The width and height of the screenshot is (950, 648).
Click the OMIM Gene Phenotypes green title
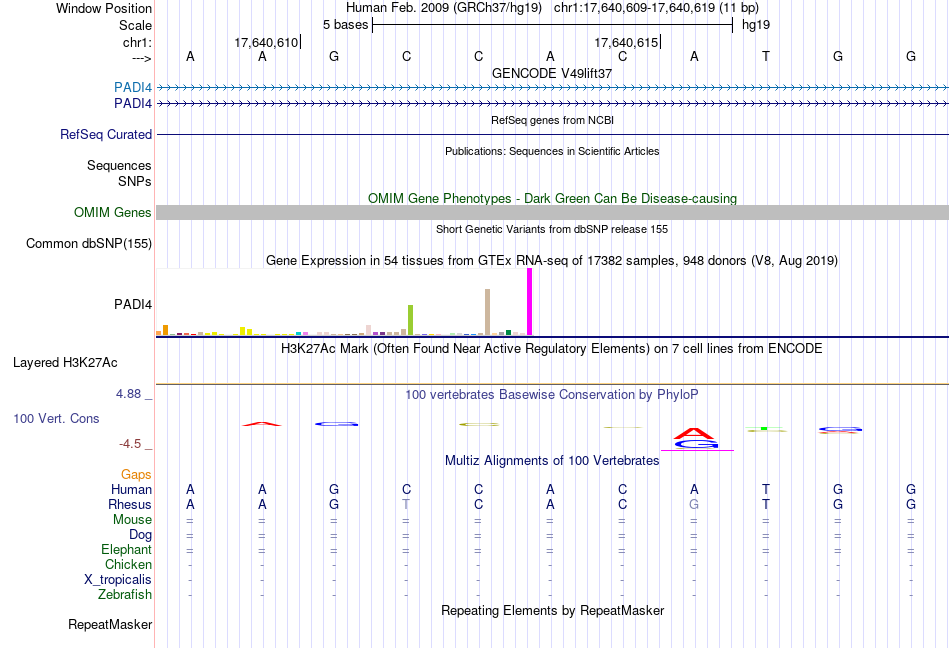coord(552,199)
